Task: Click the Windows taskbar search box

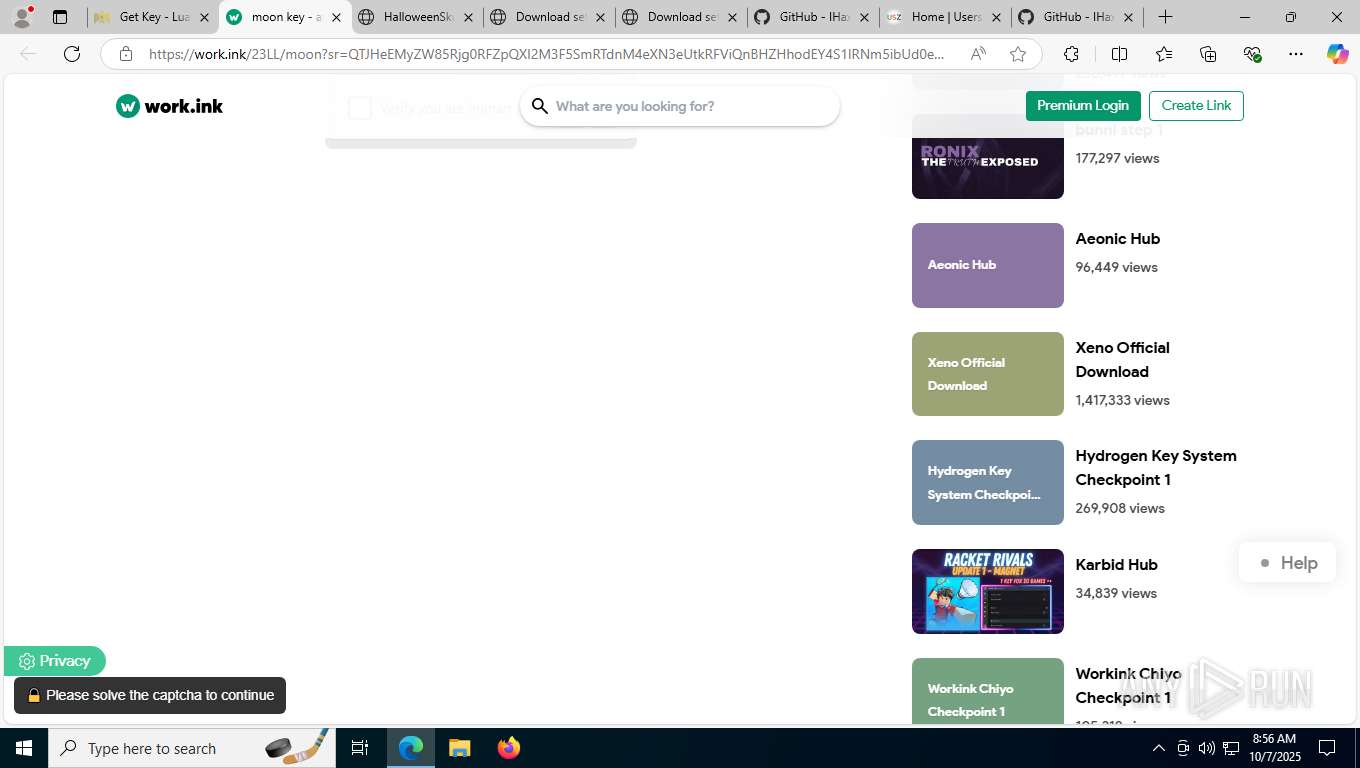Action: pyautogui.click(x=190, y=748)
